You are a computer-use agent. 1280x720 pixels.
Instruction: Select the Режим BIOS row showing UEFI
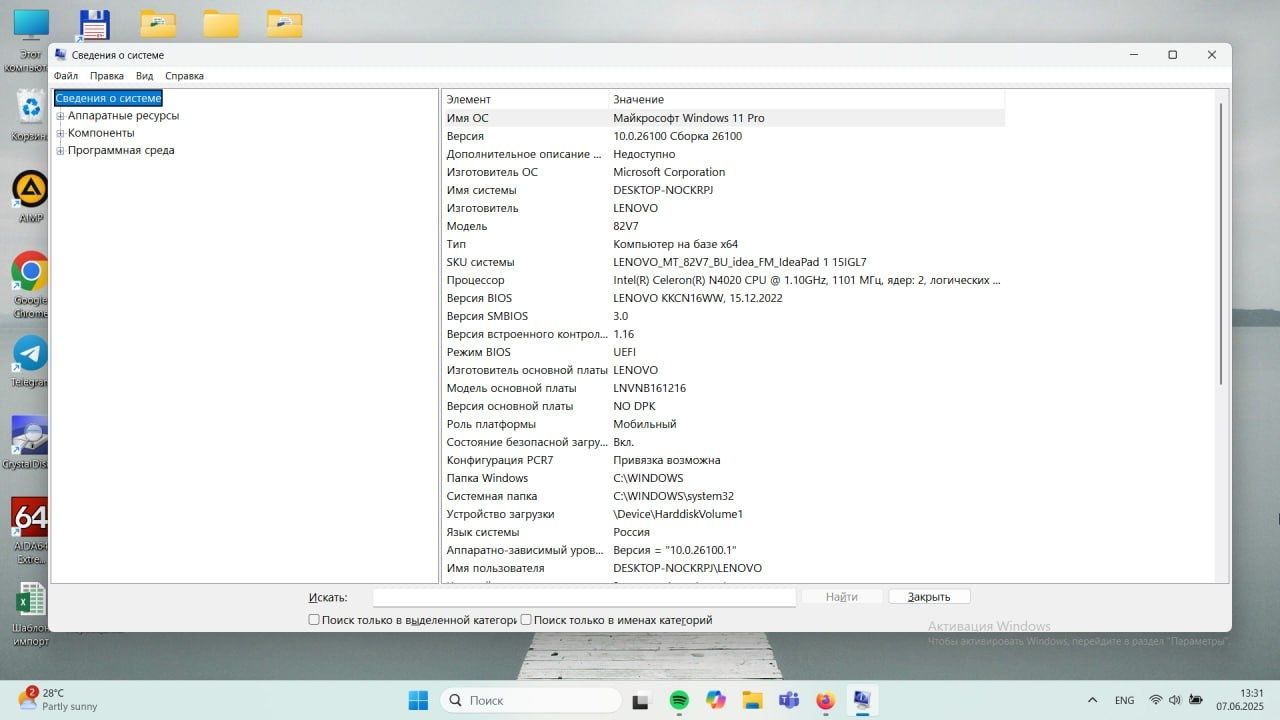(723, 352)
